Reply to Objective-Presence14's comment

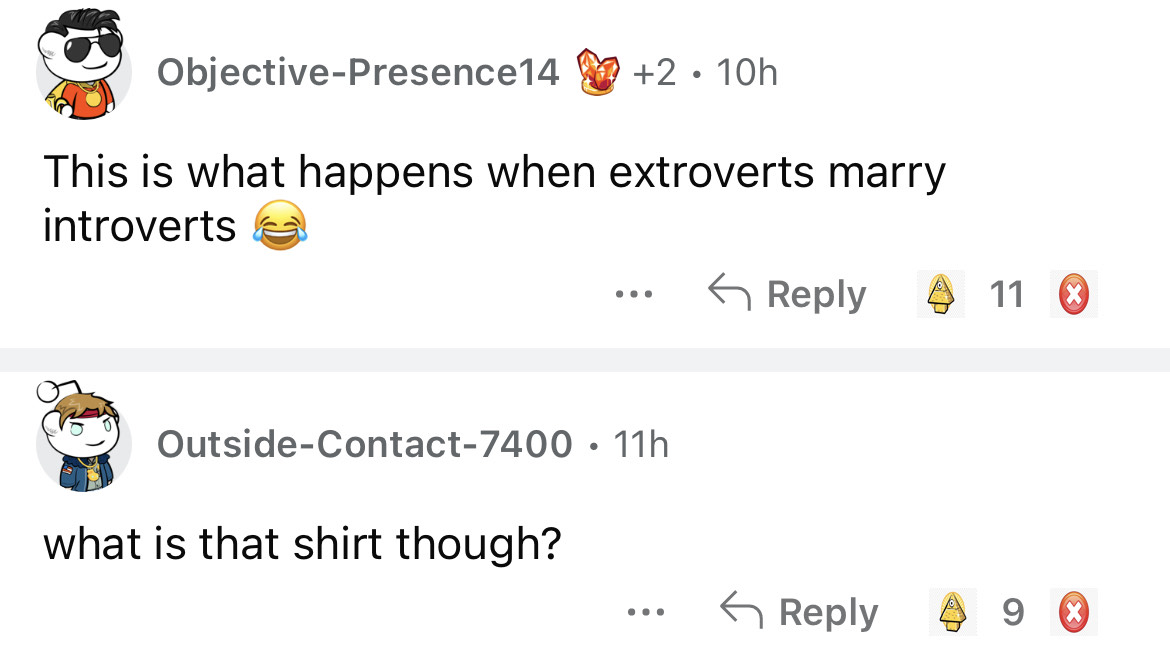click(787, 294)
